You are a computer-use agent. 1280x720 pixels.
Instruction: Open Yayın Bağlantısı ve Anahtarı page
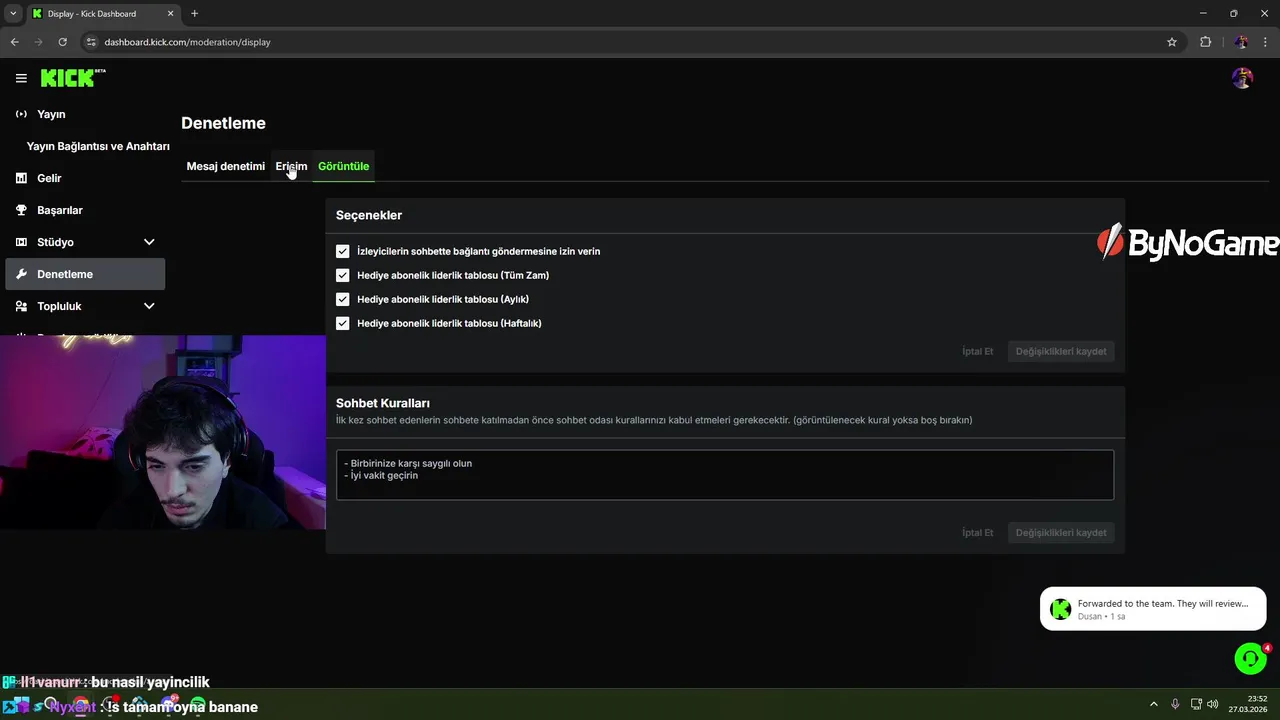pyautogui.click(x=98, y=146)
